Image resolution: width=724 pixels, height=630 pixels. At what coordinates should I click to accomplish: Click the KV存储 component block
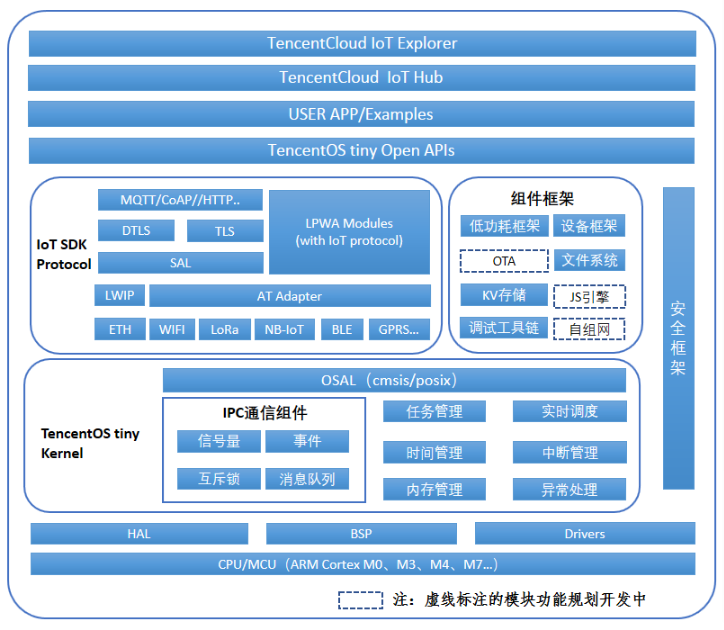point(504,295)
